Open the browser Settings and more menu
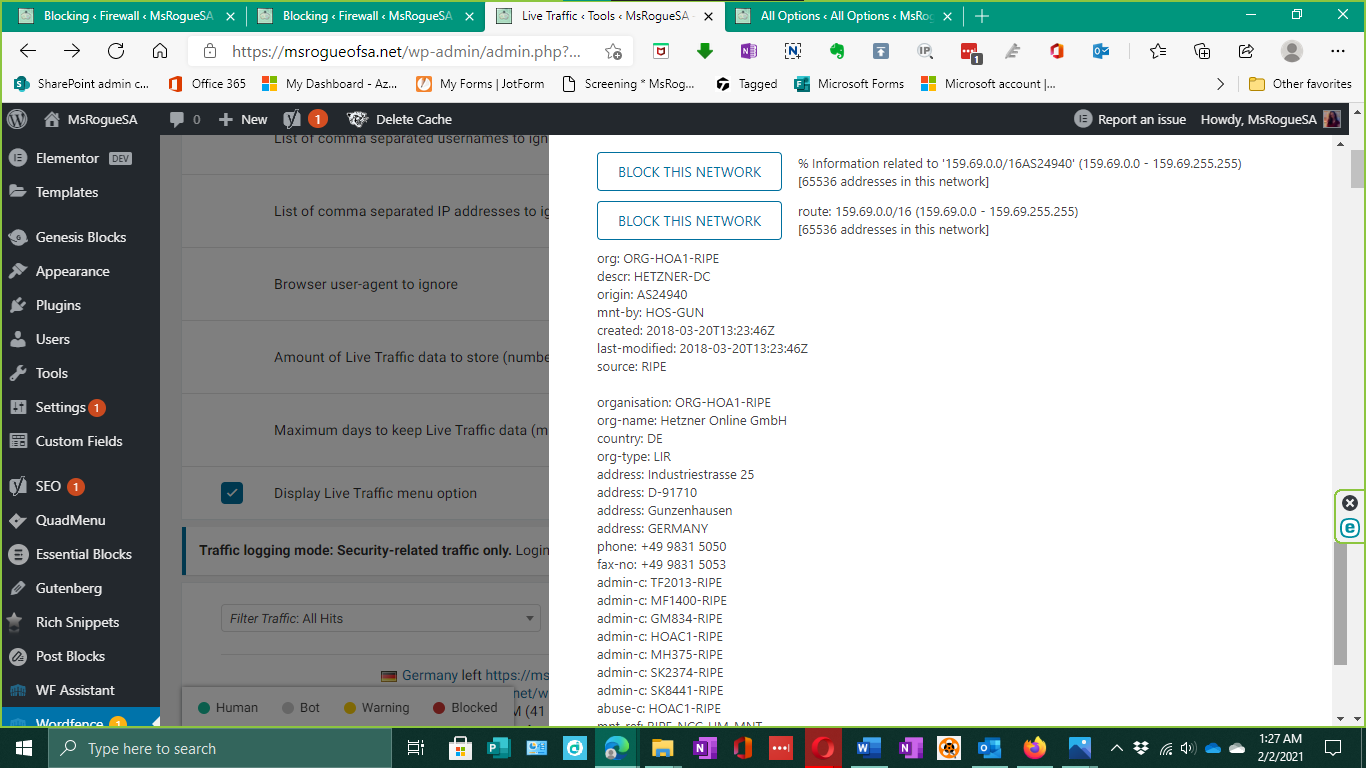The image size is (1366, 768). tap(1337, 51)
